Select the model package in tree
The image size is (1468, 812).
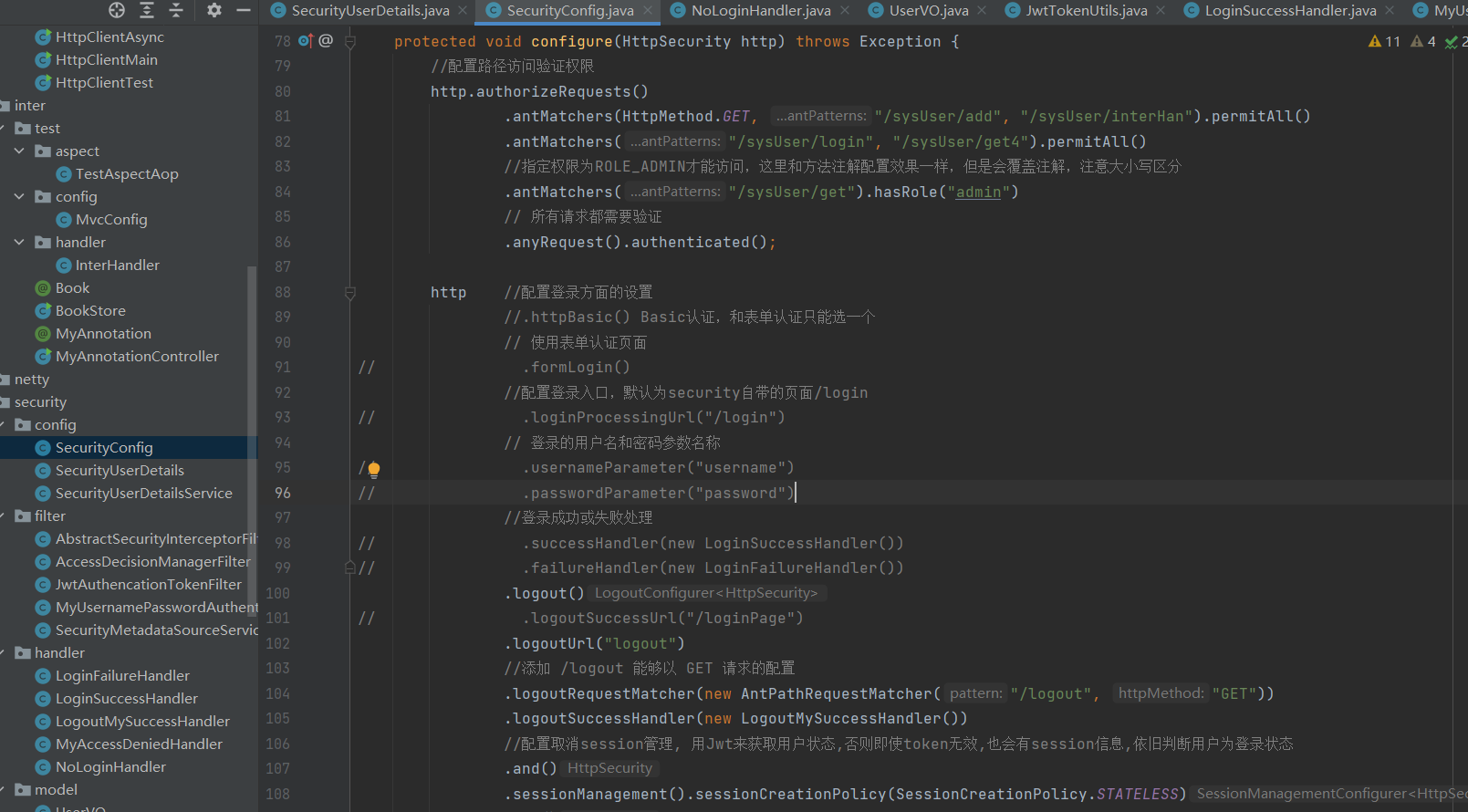pos(56,790)
